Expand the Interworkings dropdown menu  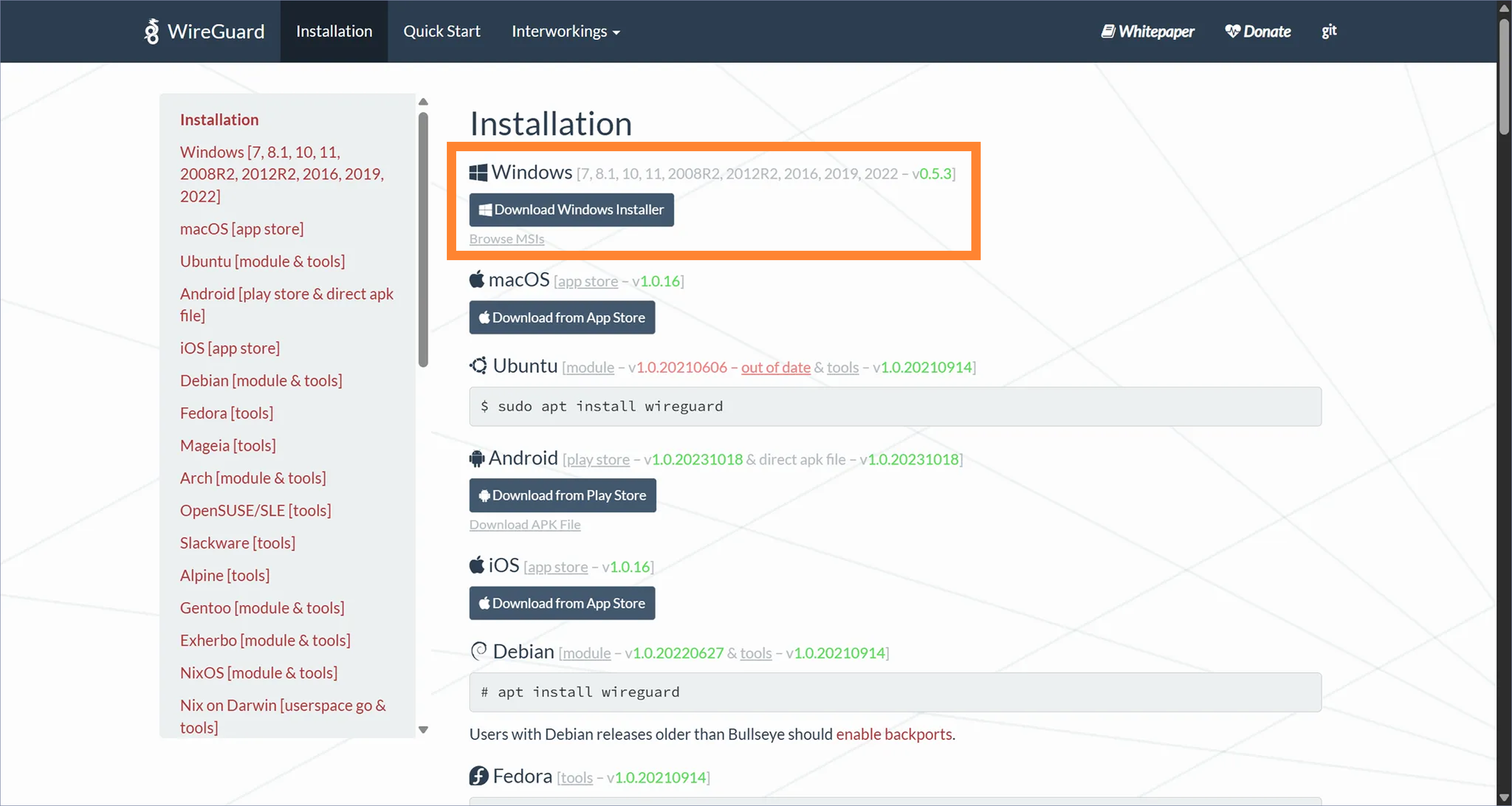coord(566,31)
